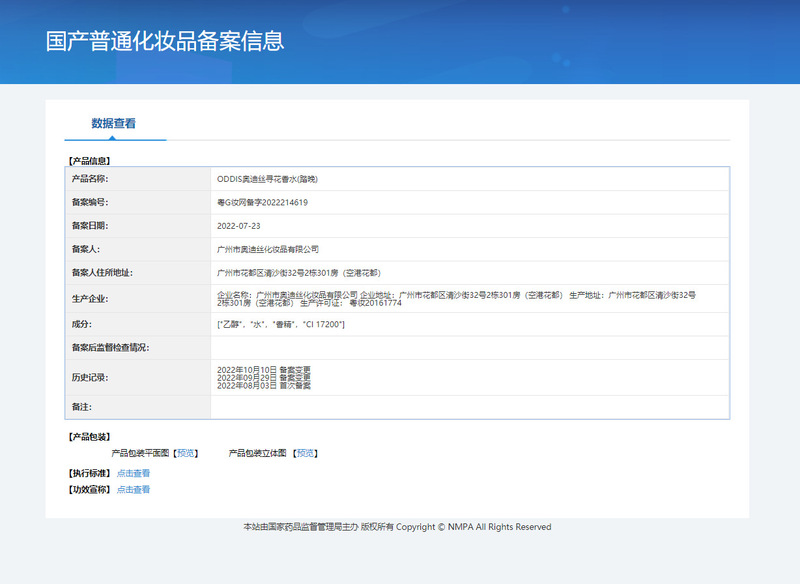The height and width of the screenshot is (584, 800).
Task: Click the page title 国产普通化妆品备案信息
Action: click(x=165, y=41)
